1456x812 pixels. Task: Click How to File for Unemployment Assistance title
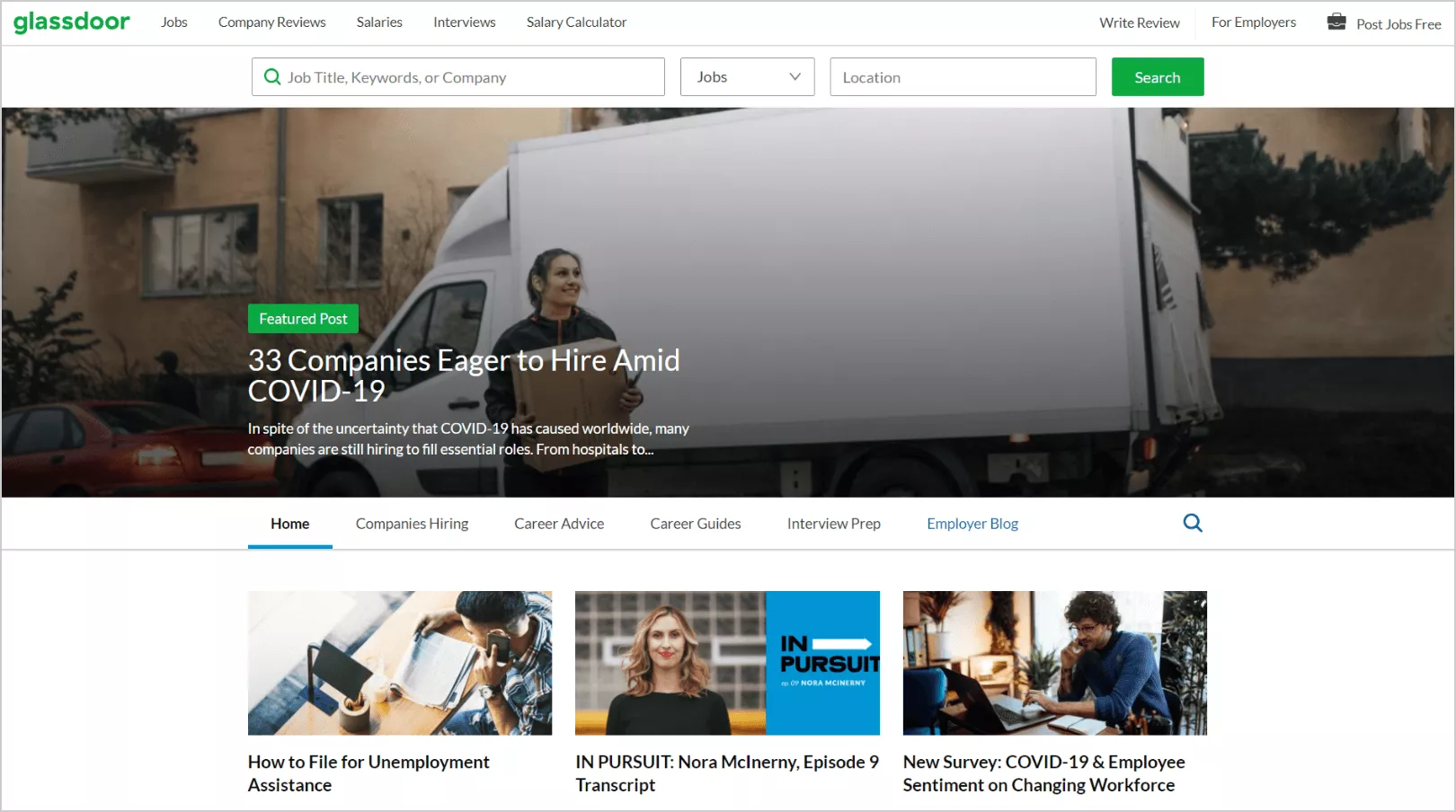(368, 773)
